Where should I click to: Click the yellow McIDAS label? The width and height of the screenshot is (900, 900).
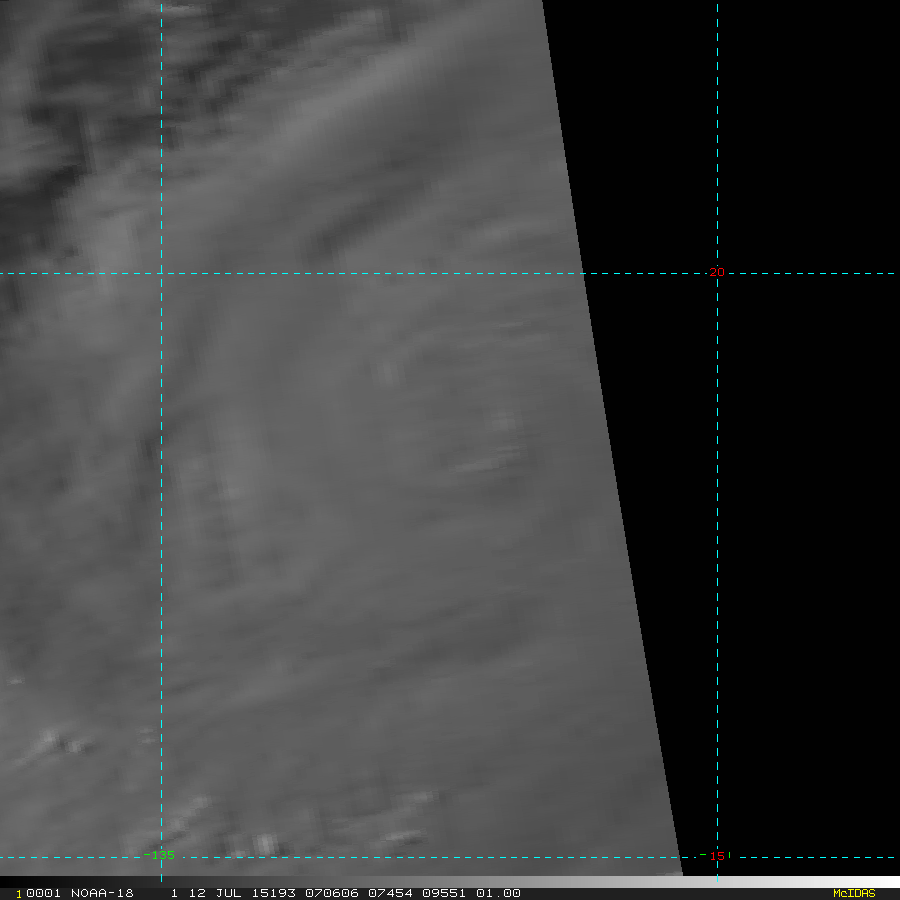tap(853, 893)
